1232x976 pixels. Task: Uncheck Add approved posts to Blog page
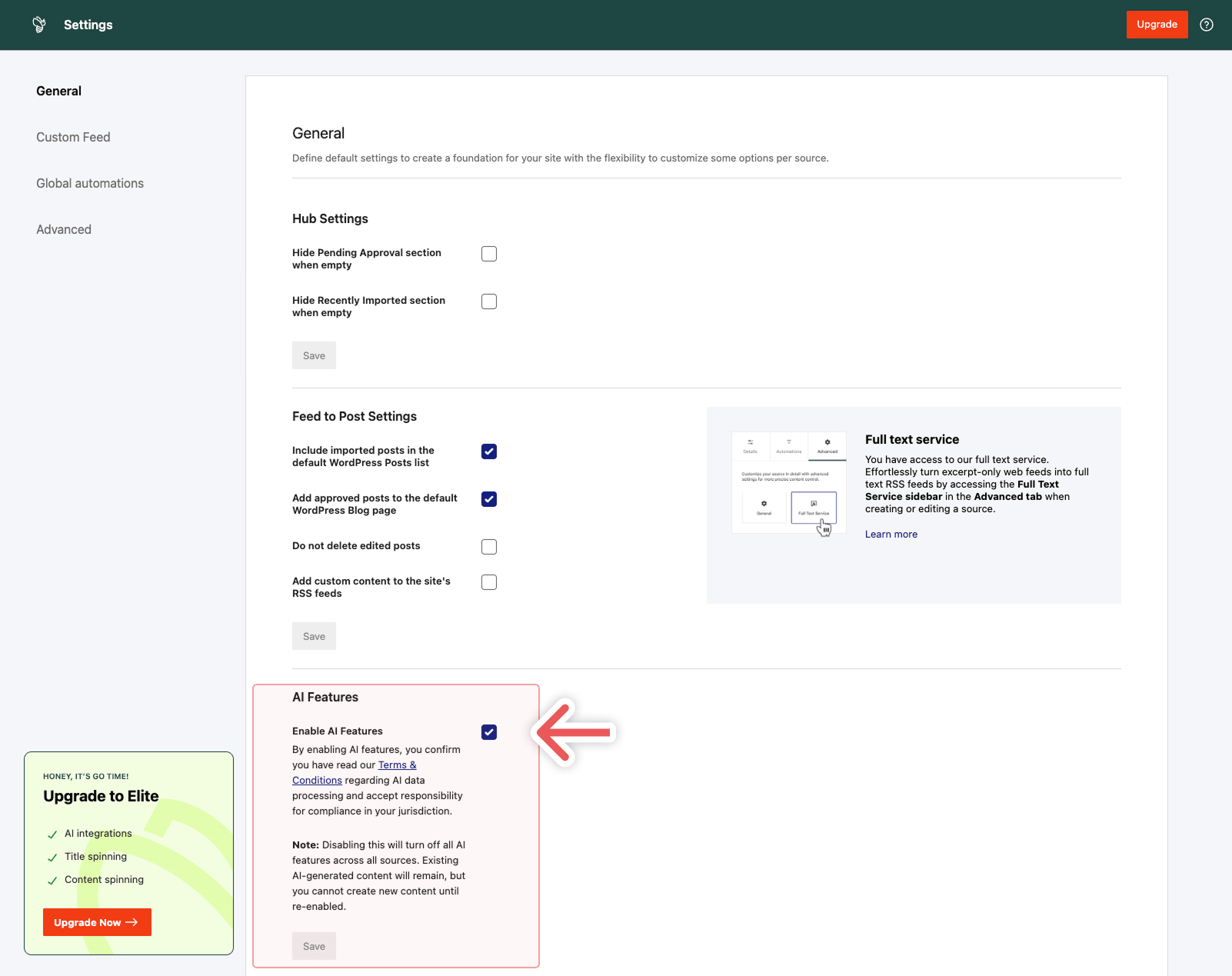(489, 499)
